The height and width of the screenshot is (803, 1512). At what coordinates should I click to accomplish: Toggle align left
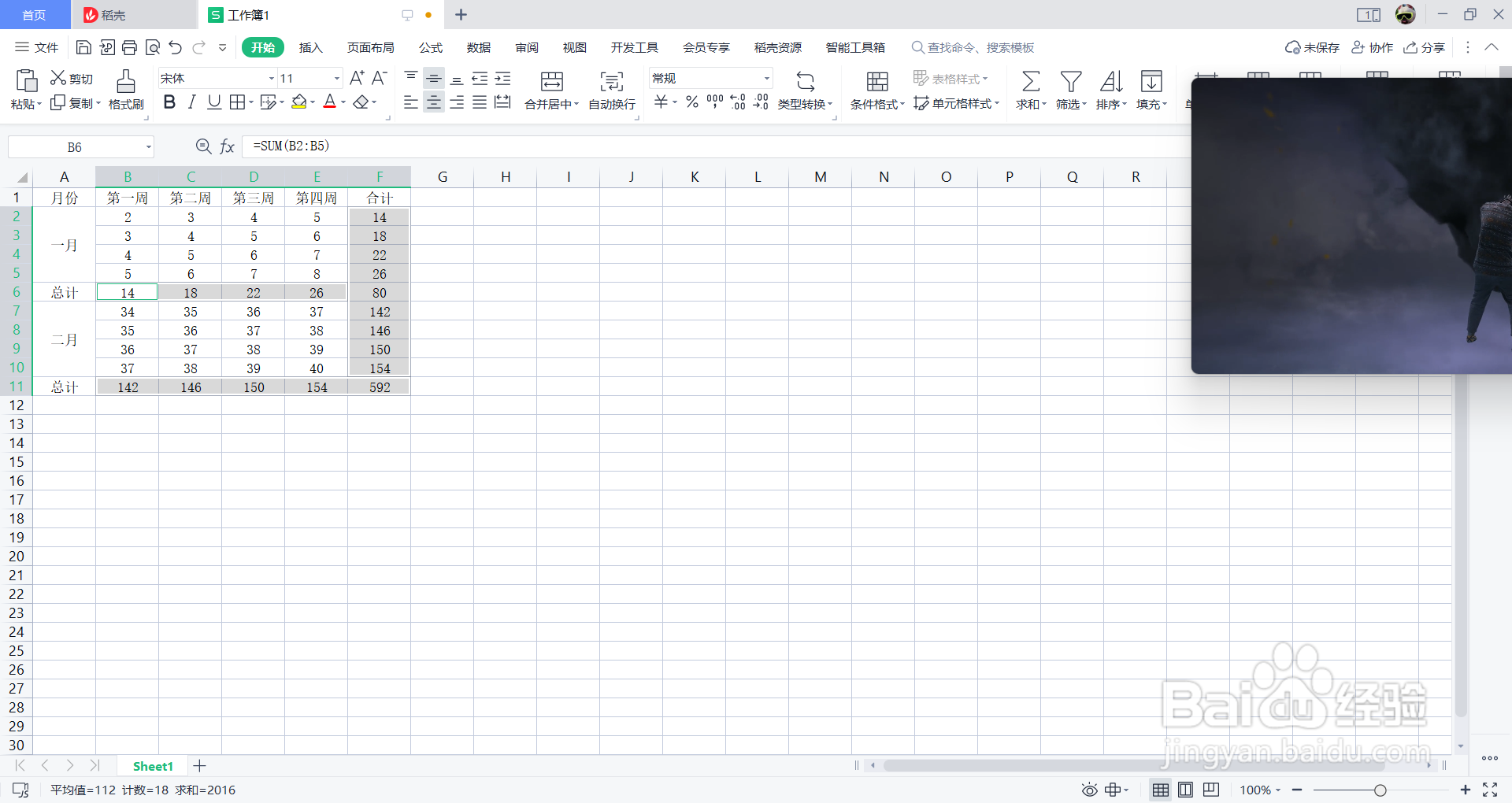click(411, 102)
